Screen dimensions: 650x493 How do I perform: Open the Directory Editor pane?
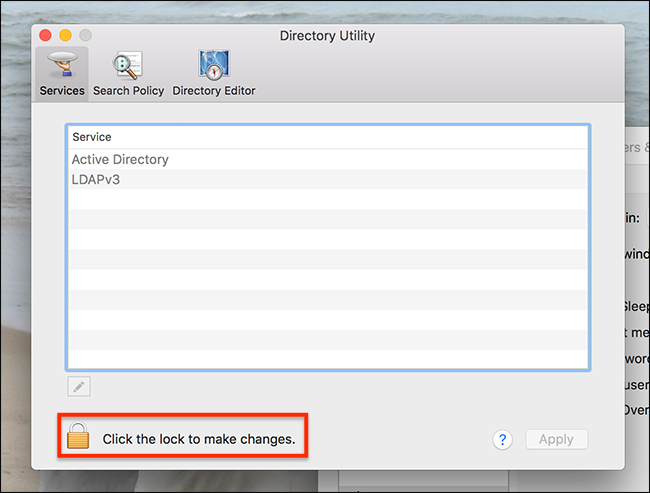click(214, 74)
